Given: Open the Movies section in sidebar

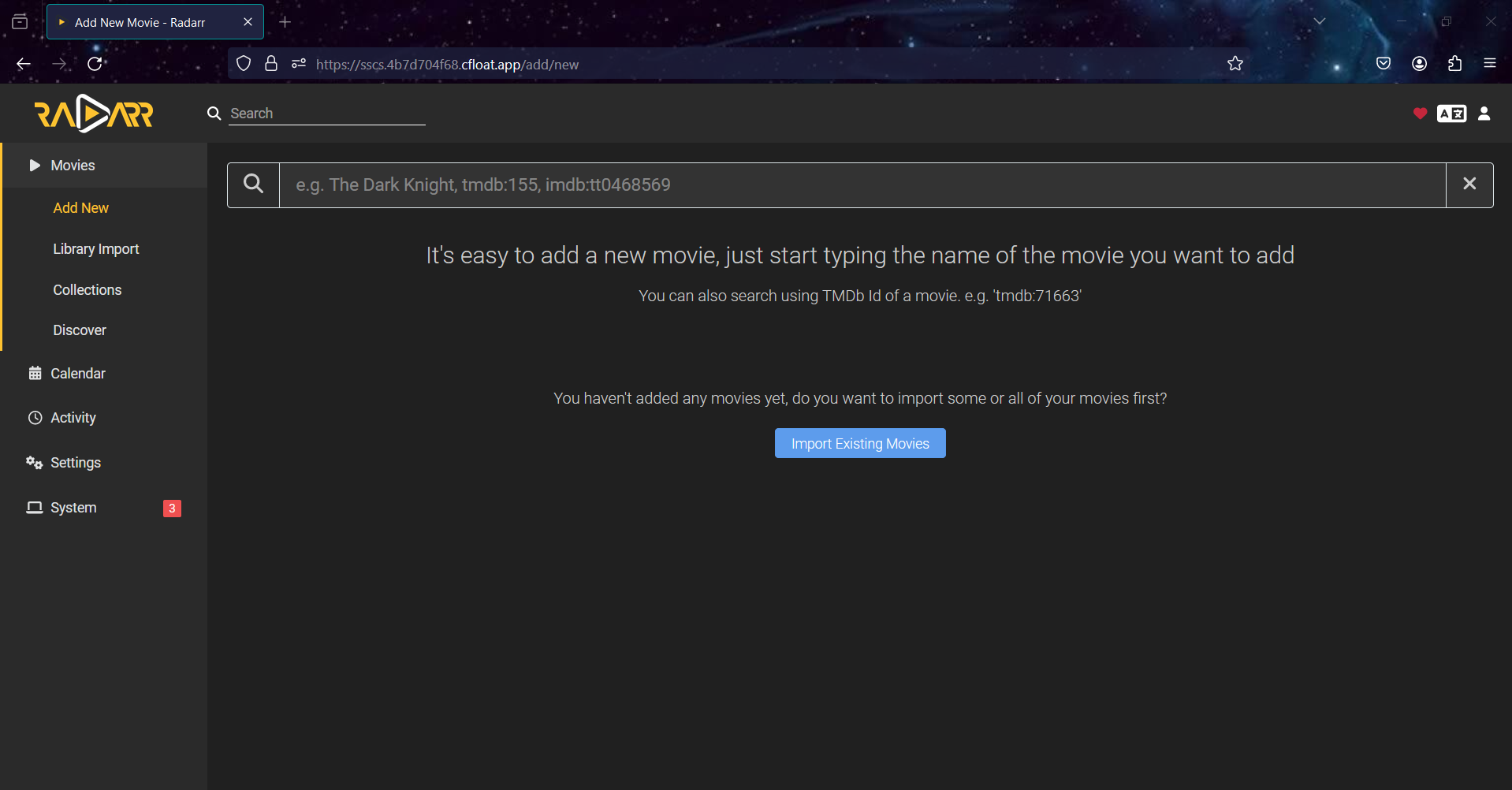Looking at the screenshot, I should (104, 166).
